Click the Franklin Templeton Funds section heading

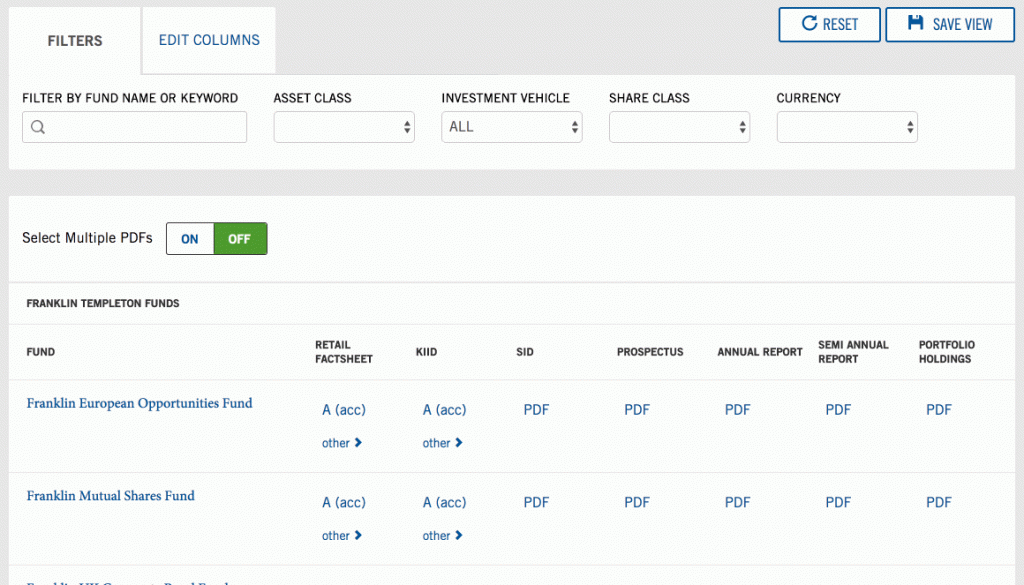pos(103,304)
